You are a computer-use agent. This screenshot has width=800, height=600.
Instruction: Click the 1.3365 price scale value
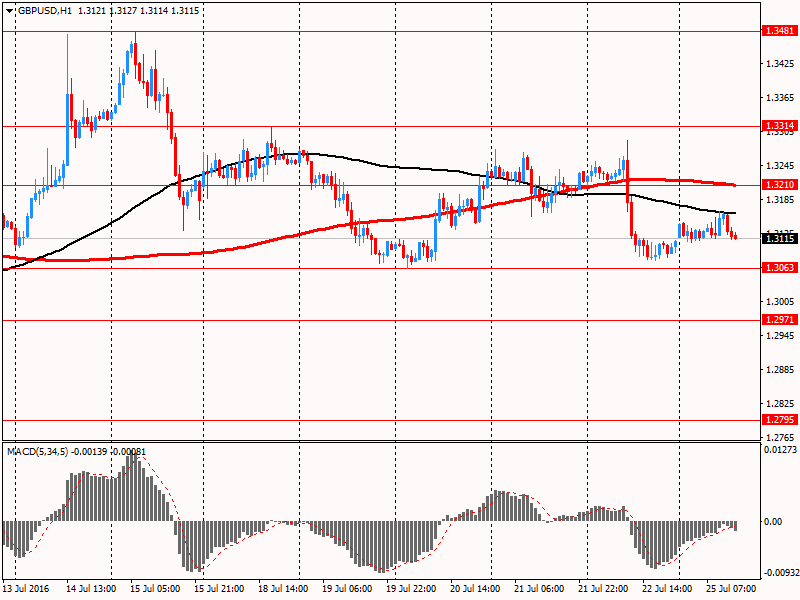(x=781, y=98)
